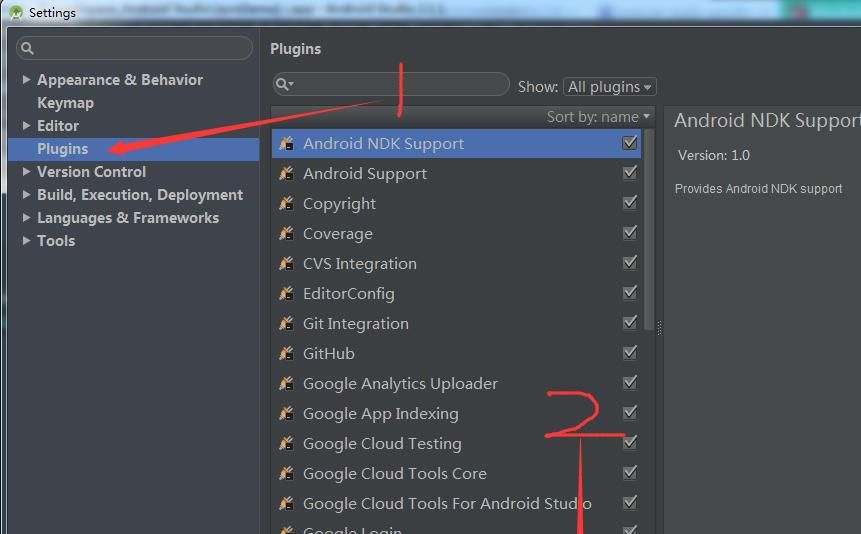861x534 pixels.
Task: Click the Coverage plugin icon
Action: [286, 233]
